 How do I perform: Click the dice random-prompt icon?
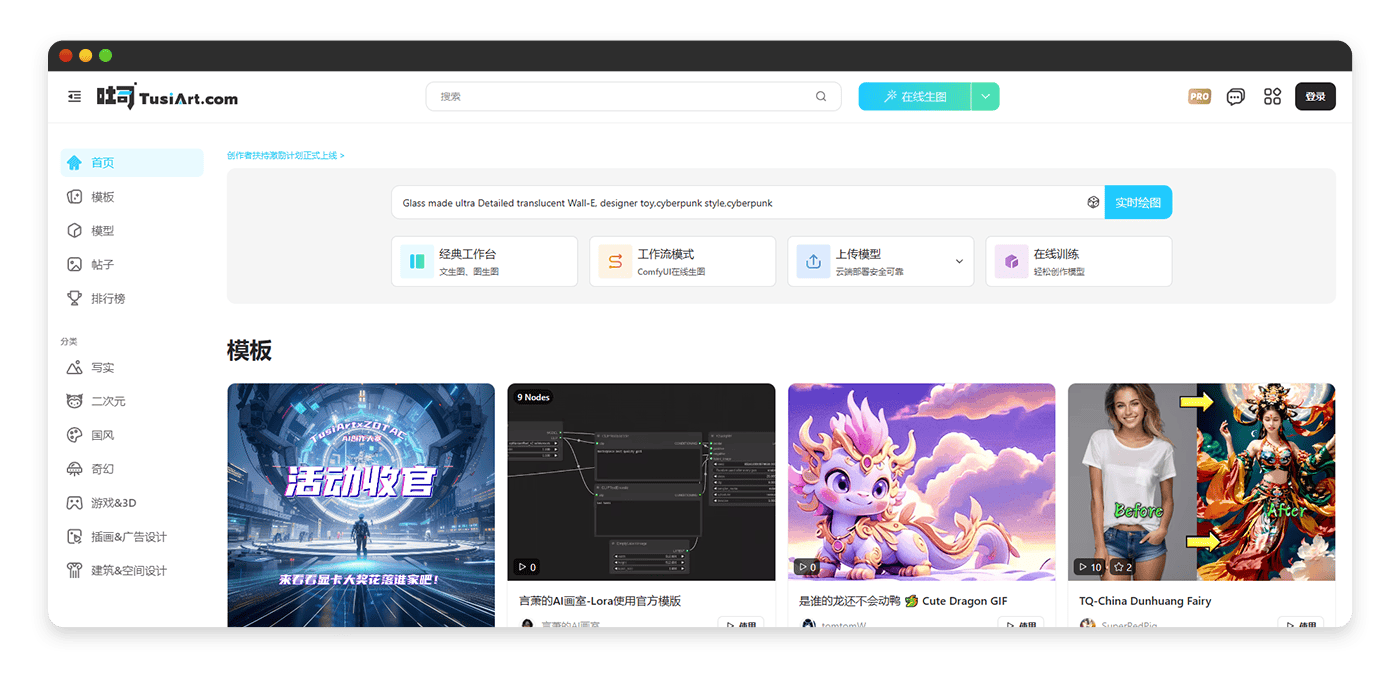click(x=1093, y=203)
